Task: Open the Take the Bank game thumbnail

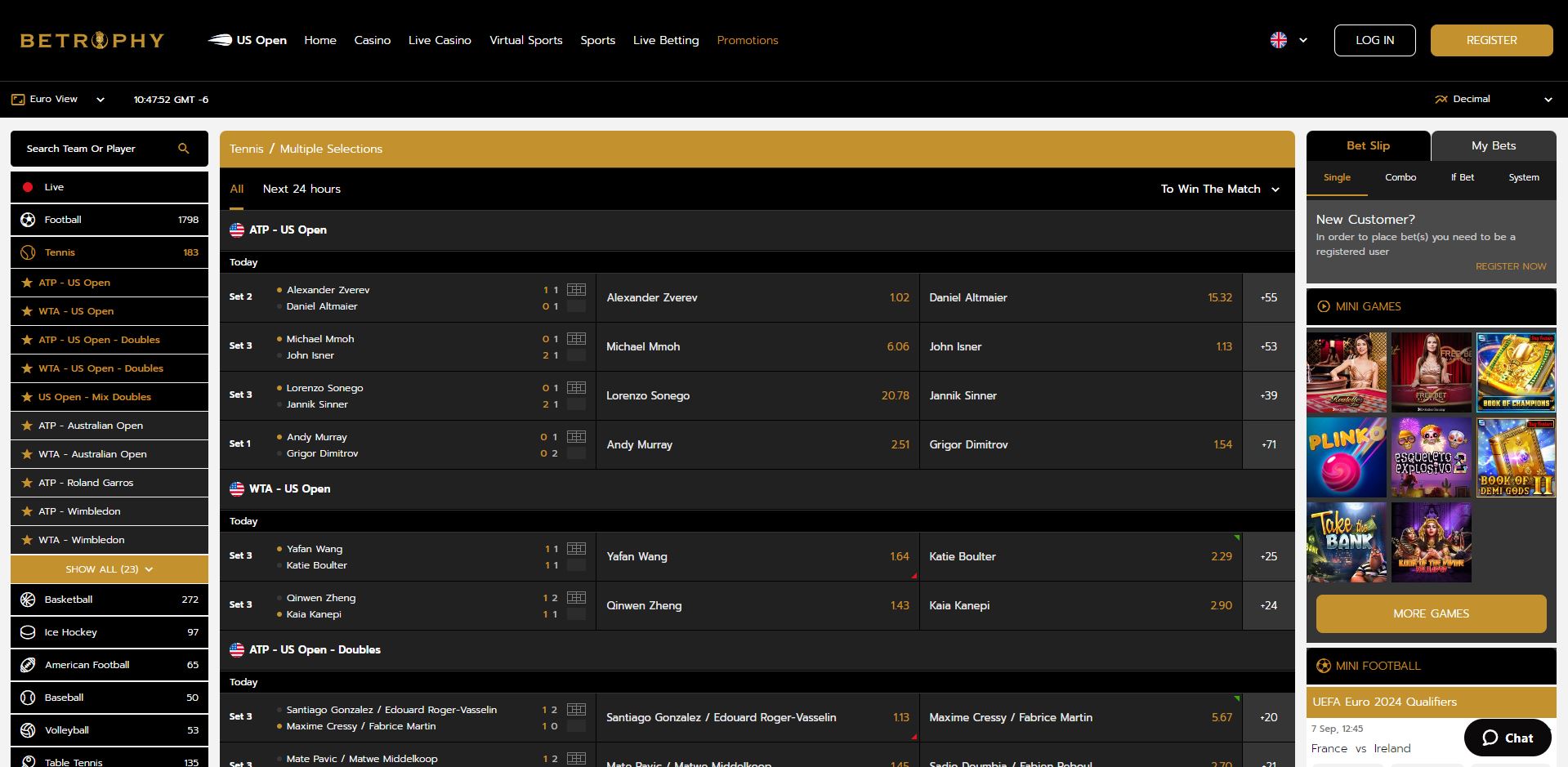Action: click(x=1347, y=542)
